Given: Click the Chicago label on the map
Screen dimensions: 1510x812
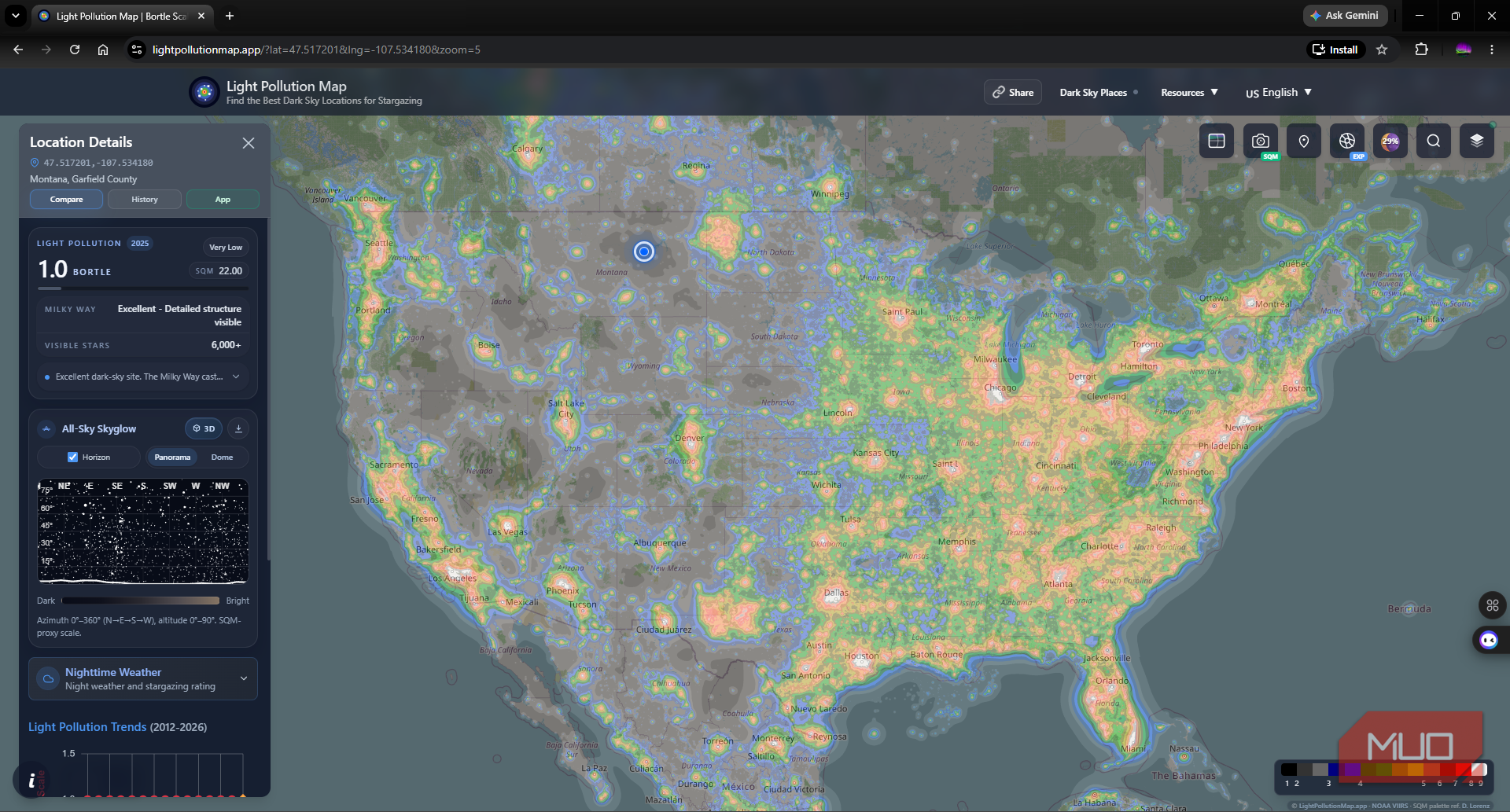Looking at the screenshot, I should point(1000,388).
